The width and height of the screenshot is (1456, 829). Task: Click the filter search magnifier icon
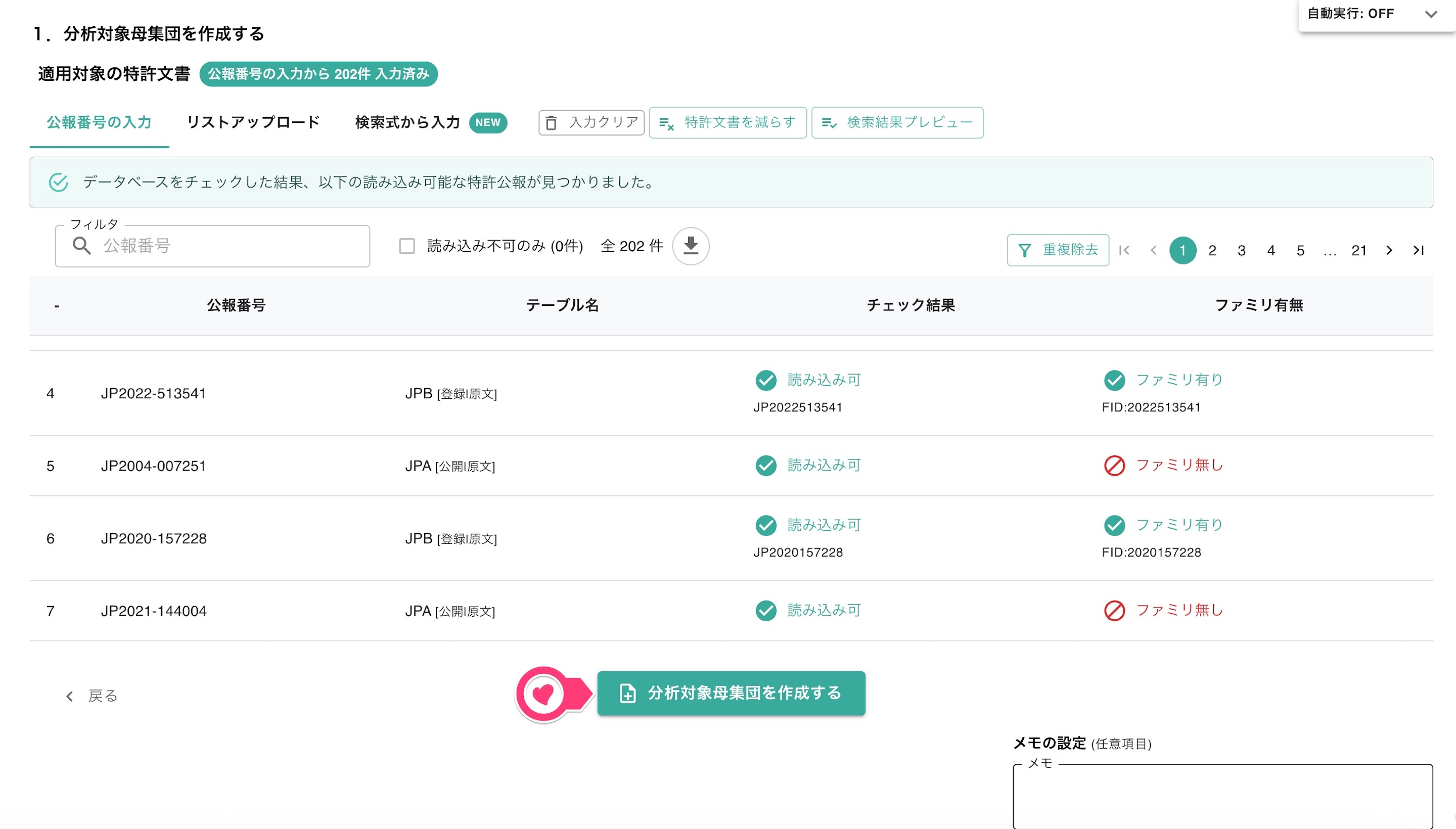(x=81, y=245)
